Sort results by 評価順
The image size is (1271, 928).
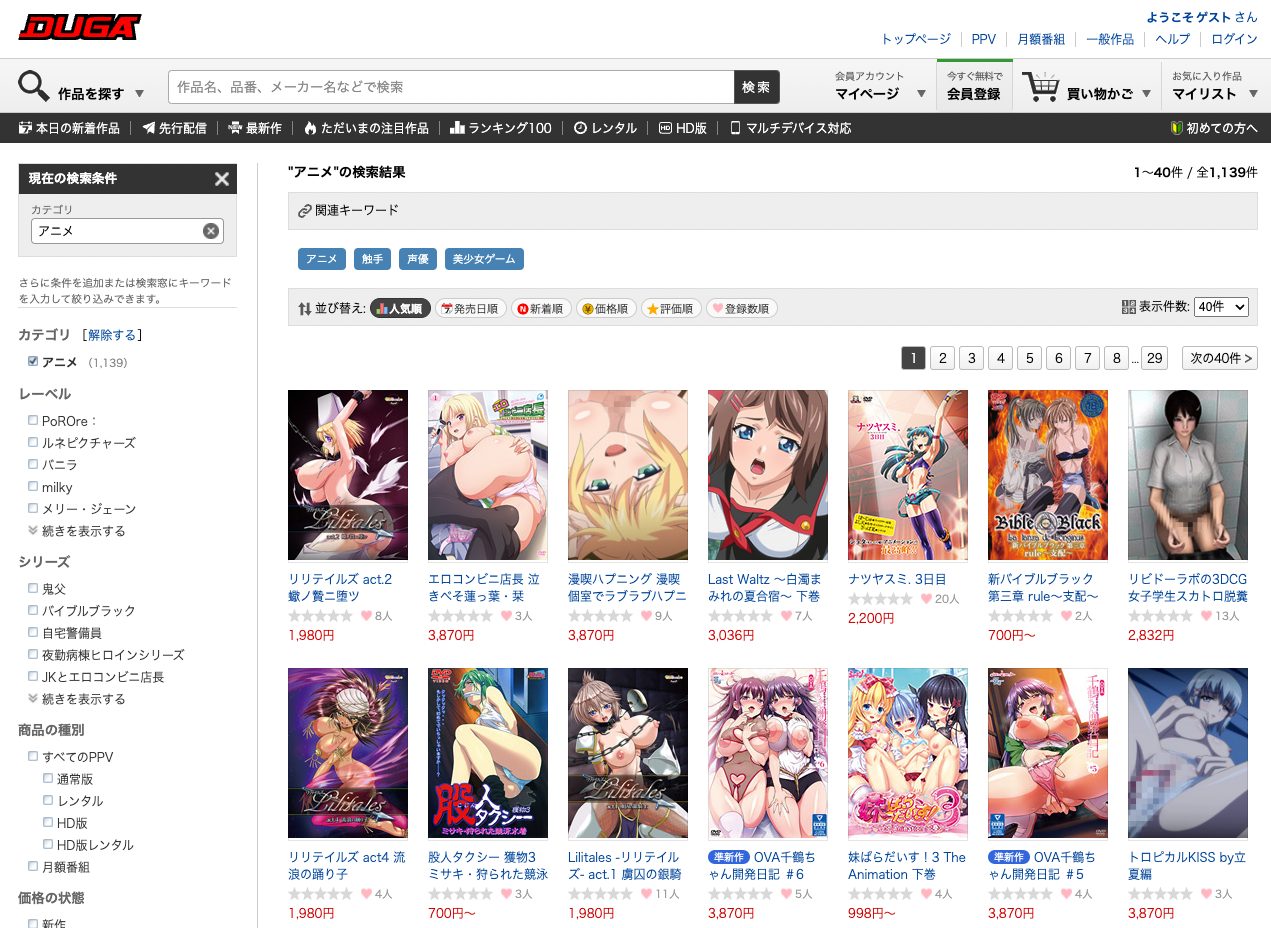671,308
